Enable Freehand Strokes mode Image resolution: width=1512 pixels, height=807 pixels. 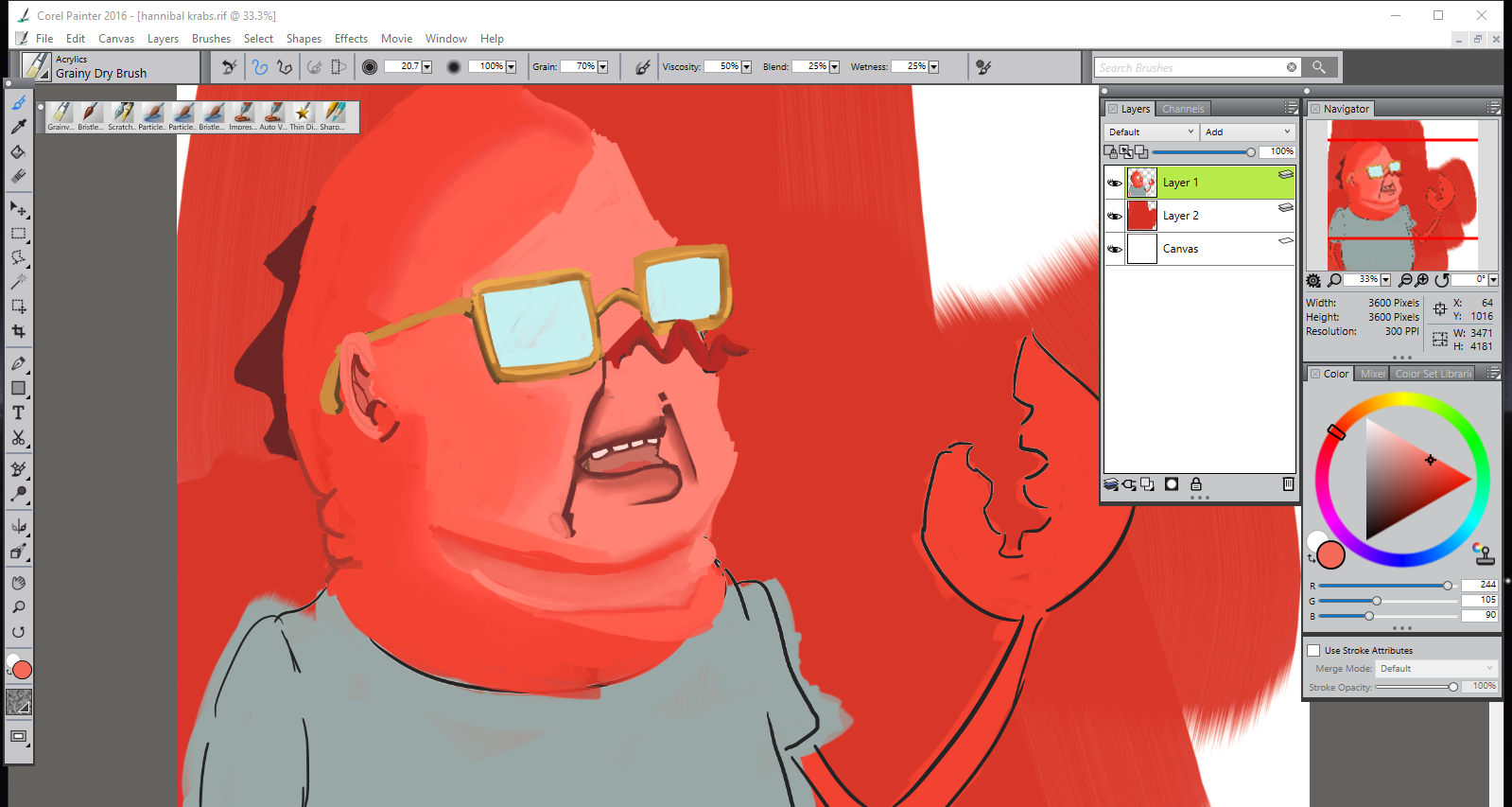coord(260,67)
